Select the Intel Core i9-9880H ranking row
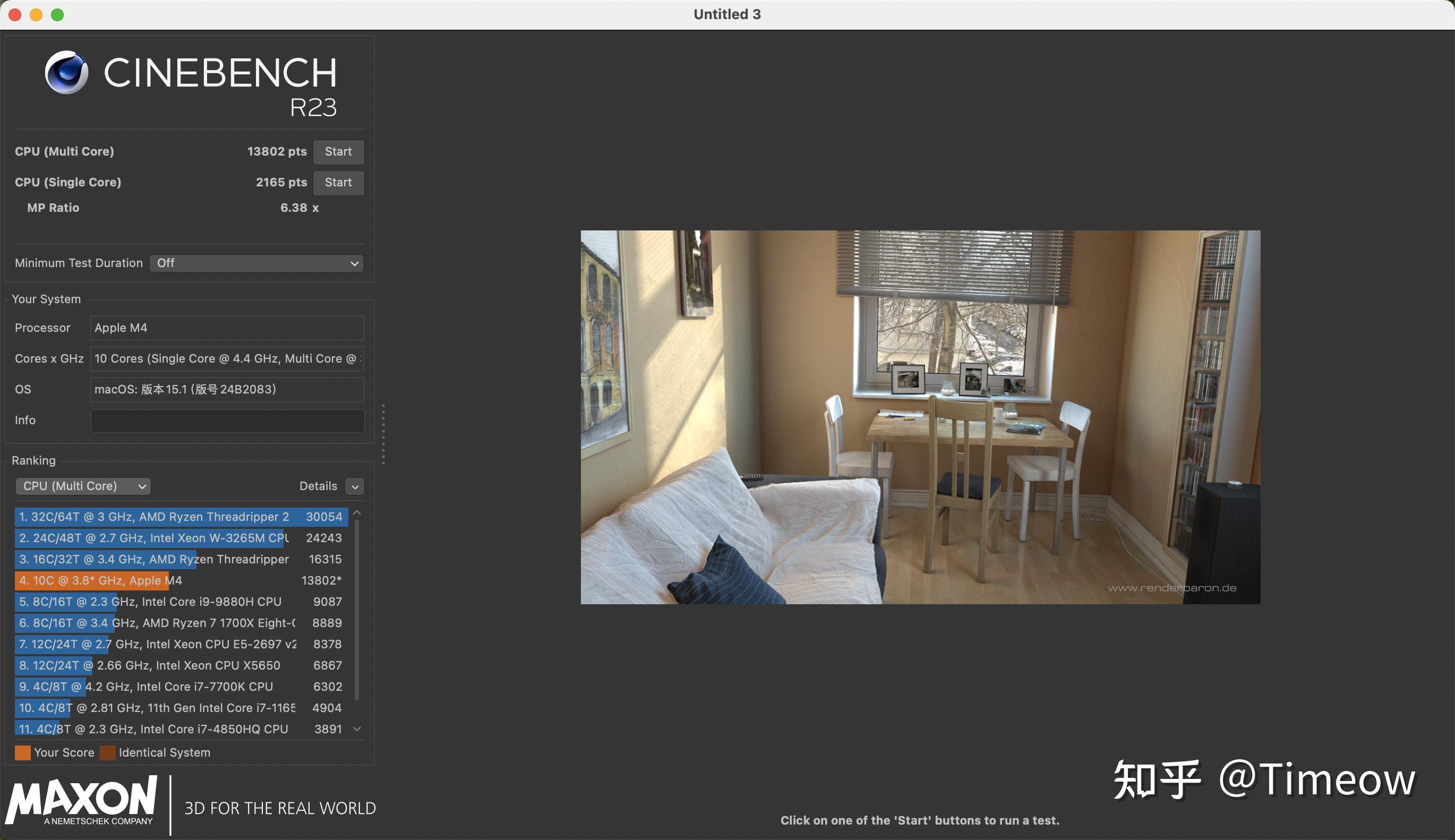The image size is (1455, 840). 182,602
